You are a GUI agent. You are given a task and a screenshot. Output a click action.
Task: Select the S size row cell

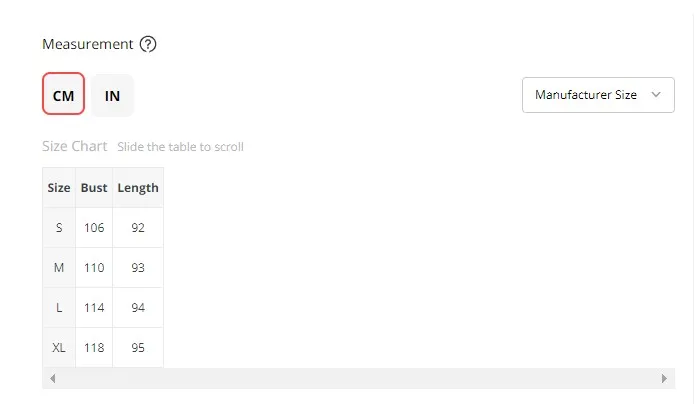(x=59, y=227)
